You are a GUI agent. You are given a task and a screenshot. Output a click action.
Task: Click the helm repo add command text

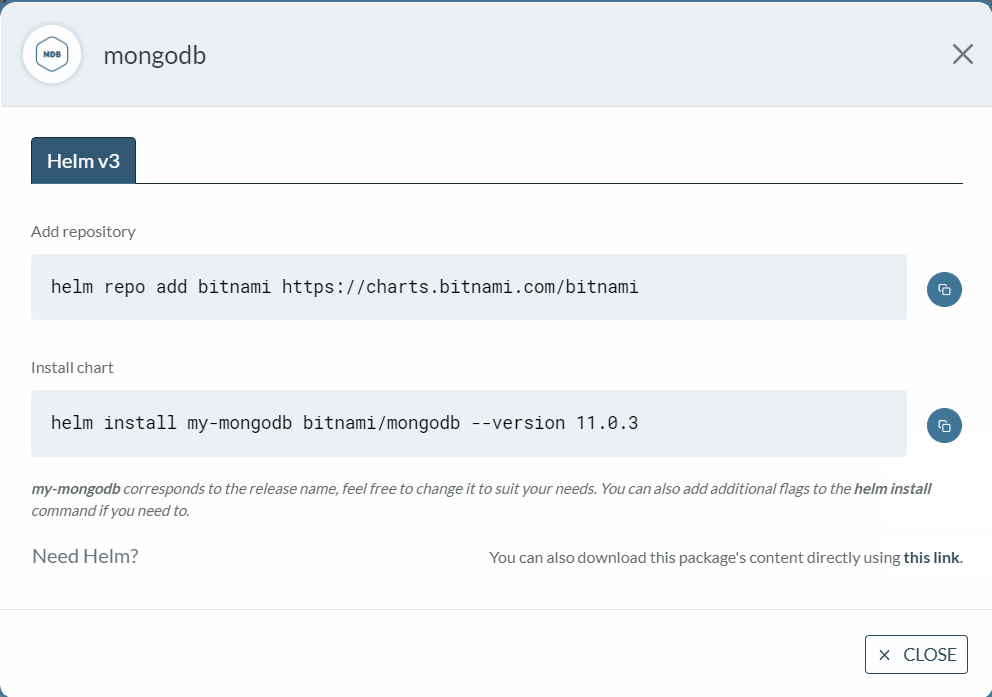(x=345, y=287)
